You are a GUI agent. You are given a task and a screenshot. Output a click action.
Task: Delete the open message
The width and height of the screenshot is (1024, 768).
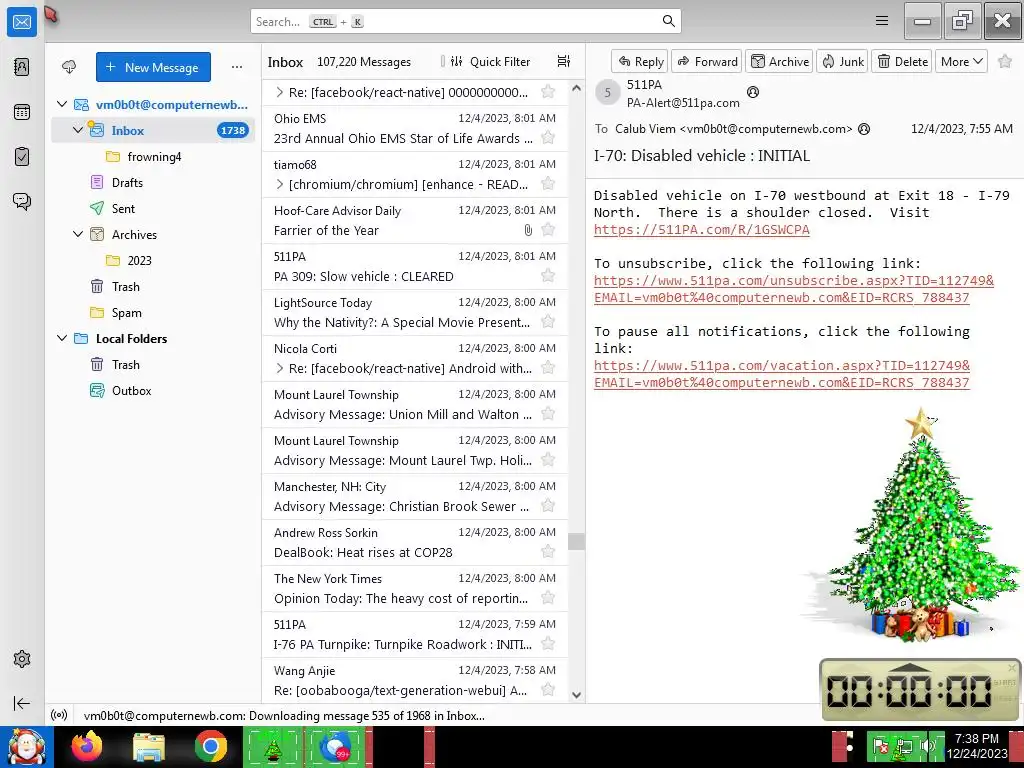[x=902, y=61]
